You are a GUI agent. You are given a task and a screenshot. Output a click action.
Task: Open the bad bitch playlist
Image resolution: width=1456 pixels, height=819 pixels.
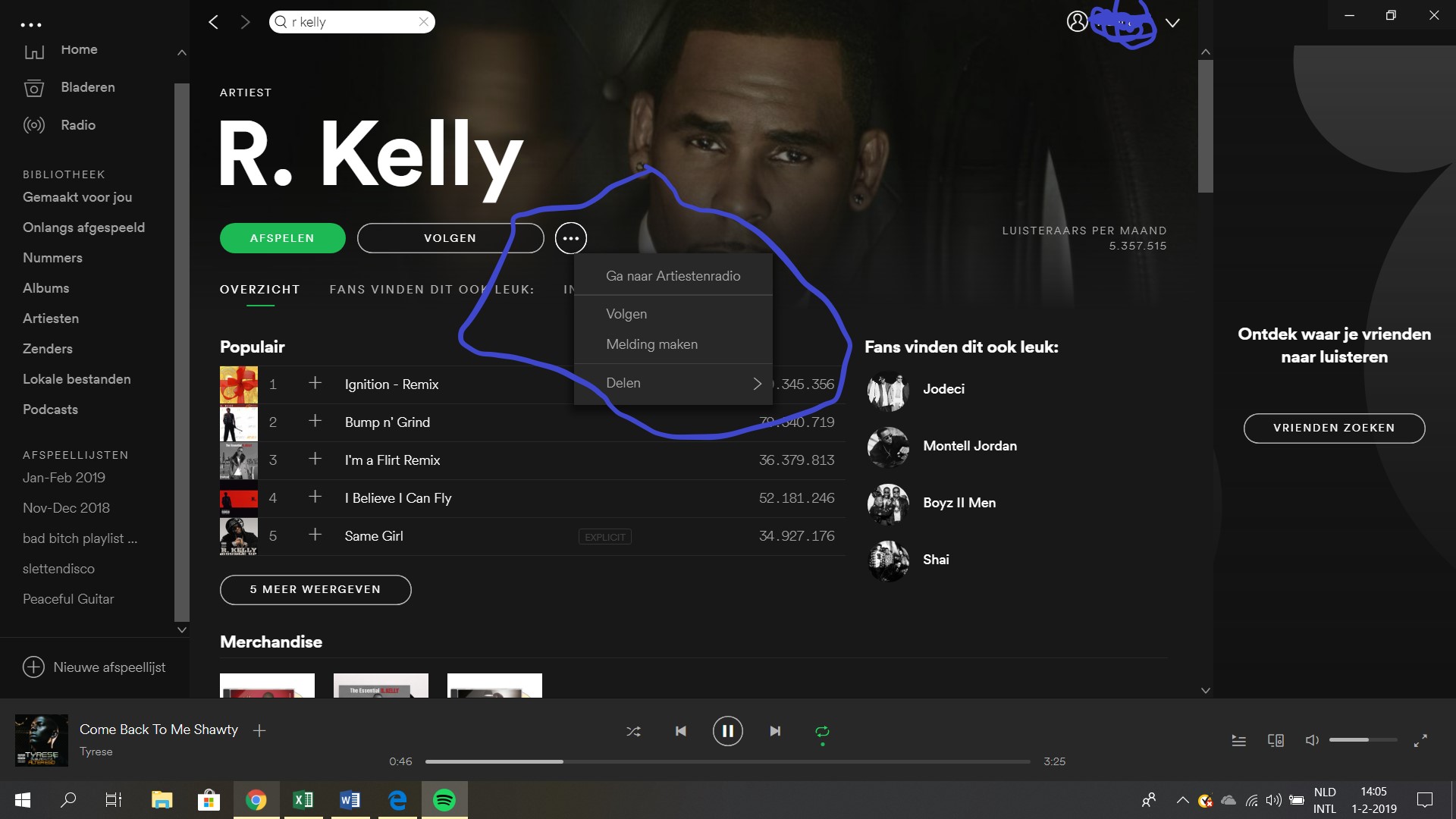point(80,538)
